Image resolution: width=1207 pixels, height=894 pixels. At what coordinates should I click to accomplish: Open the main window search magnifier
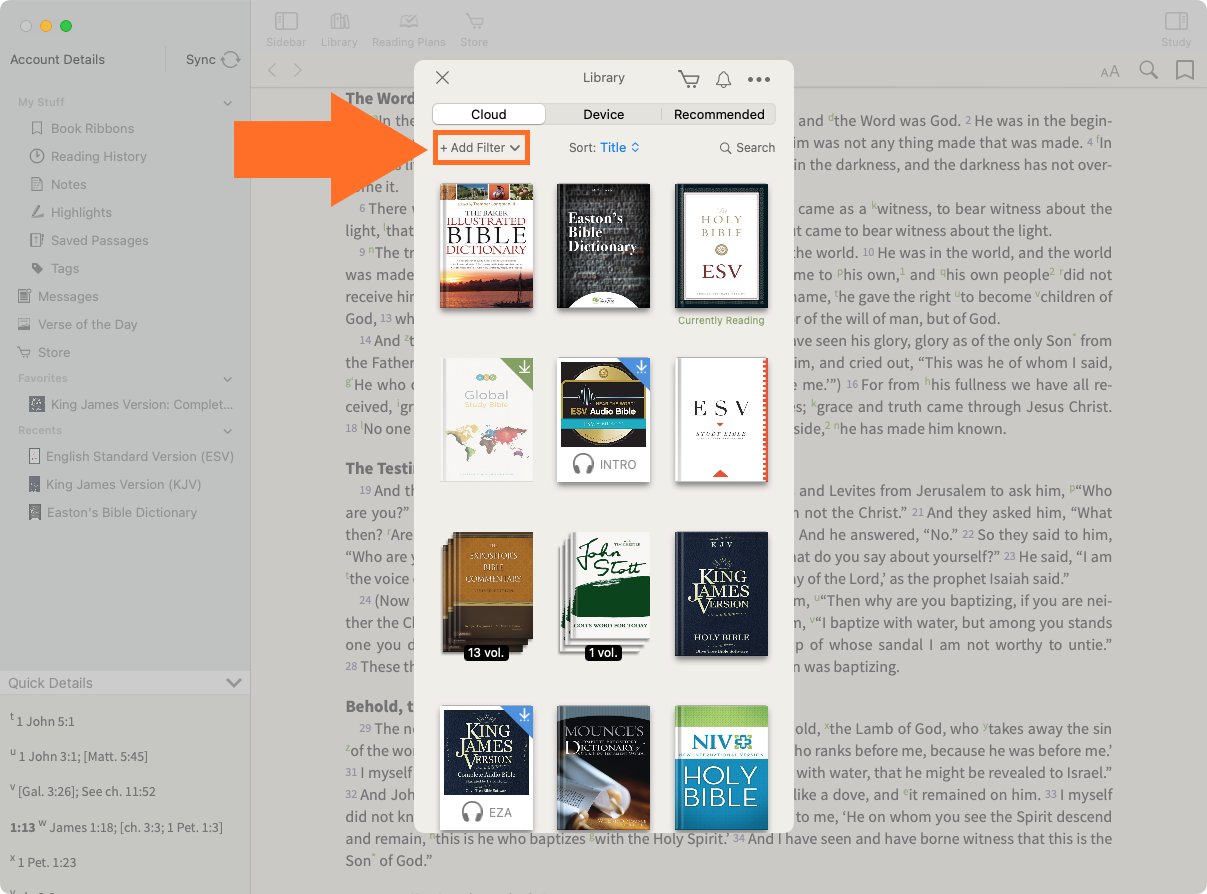(1149, 70)
